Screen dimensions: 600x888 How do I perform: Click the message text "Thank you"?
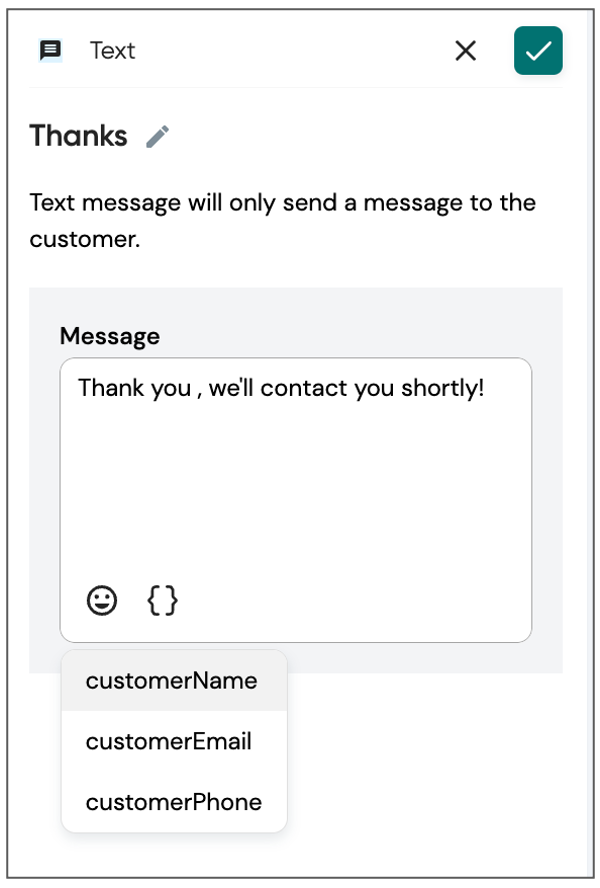click(x=134, y=388)
